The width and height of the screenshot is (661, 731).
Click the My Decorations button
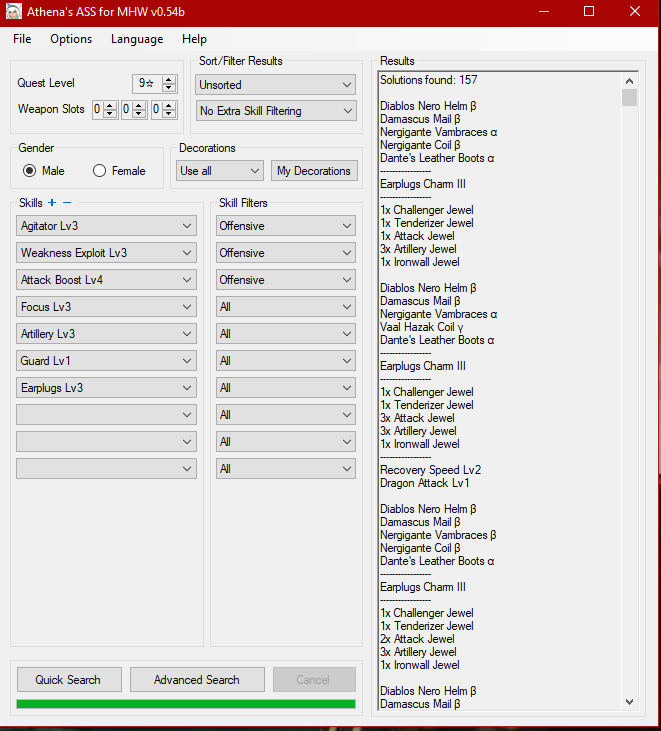tap(314, 171)
